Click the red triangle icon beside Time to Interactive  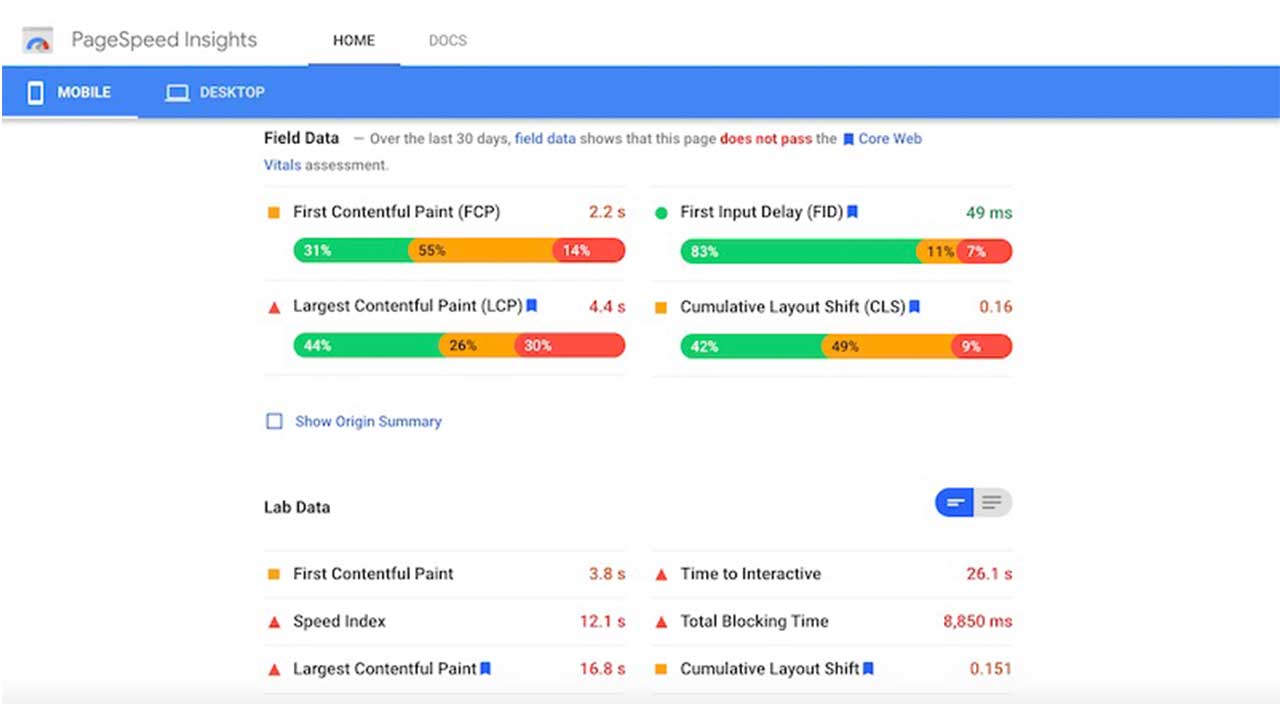[x=661, y=575]
